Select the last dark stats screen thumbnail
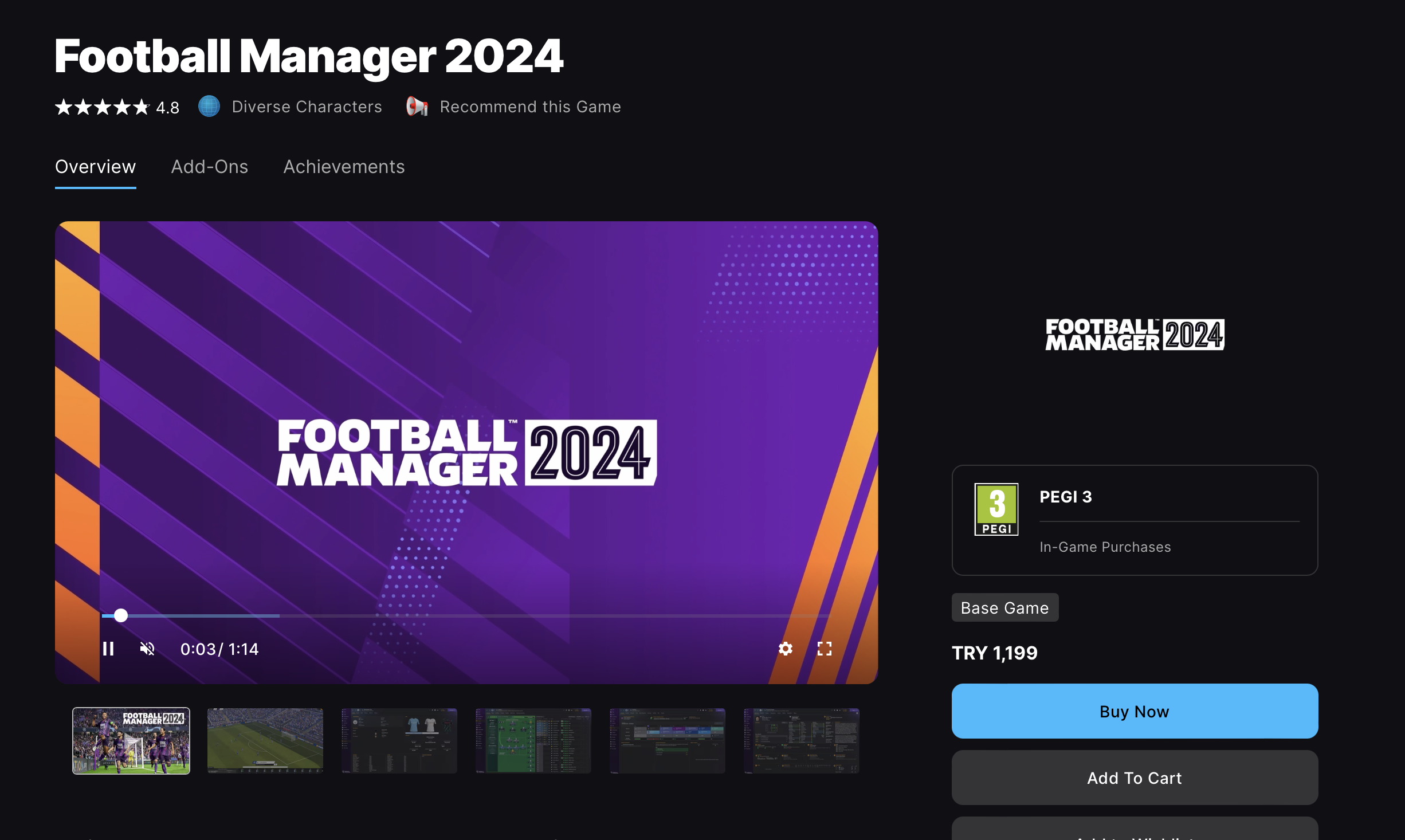 [802, 741]
